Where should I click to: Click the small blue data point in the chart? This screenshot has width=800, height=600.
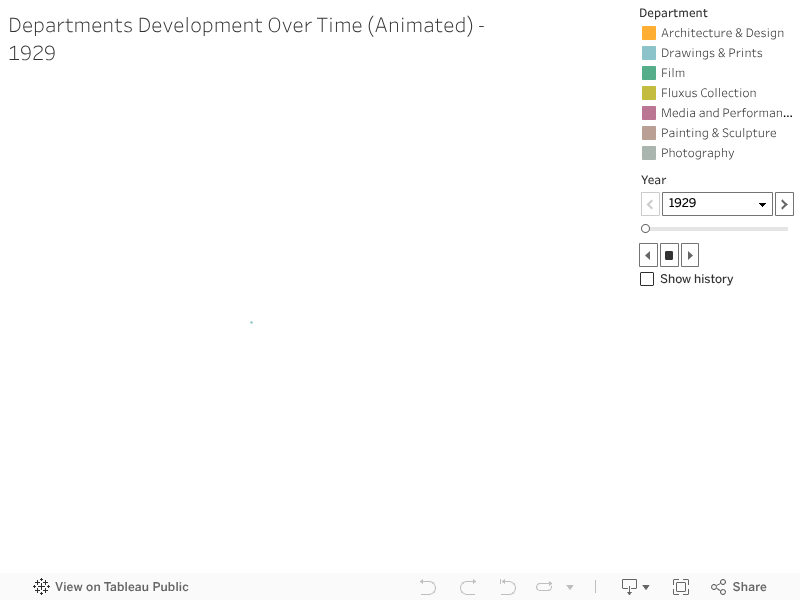click(252, 322)
